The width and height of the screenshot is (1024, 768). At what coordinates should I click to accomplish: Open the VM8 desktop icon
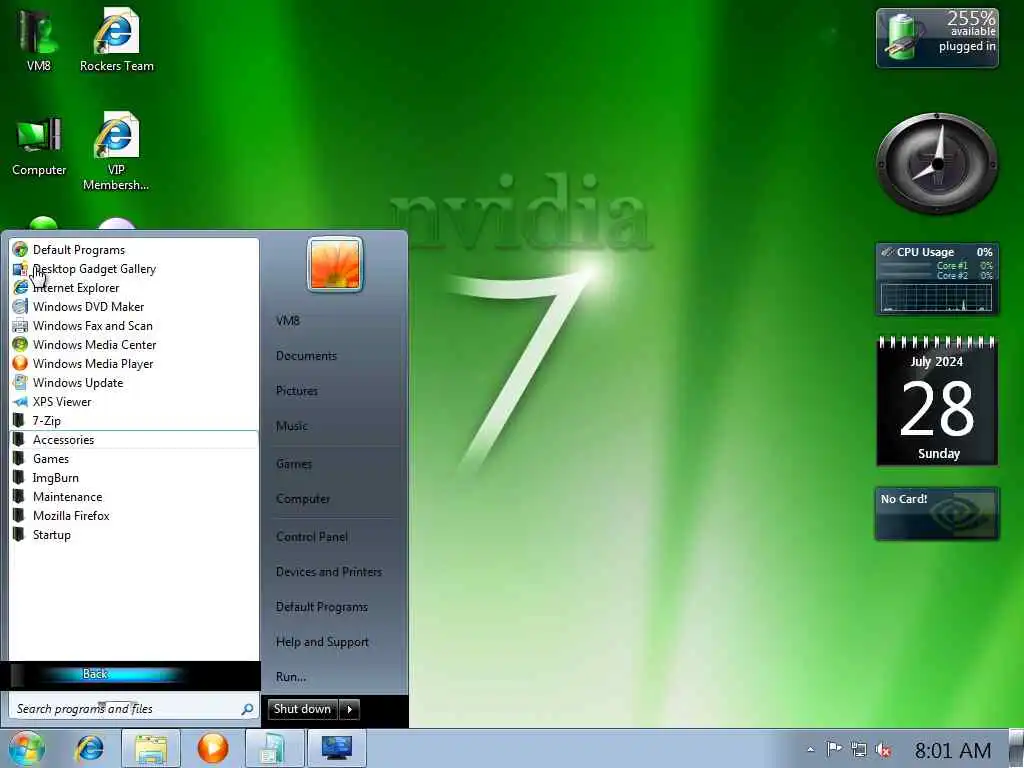tap(39, 39)
